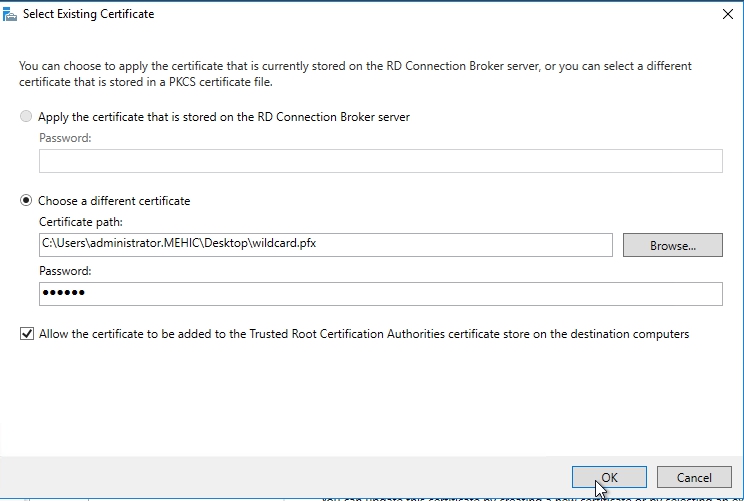
Task: Click the empty password field under the broker option
Action: 380,161
